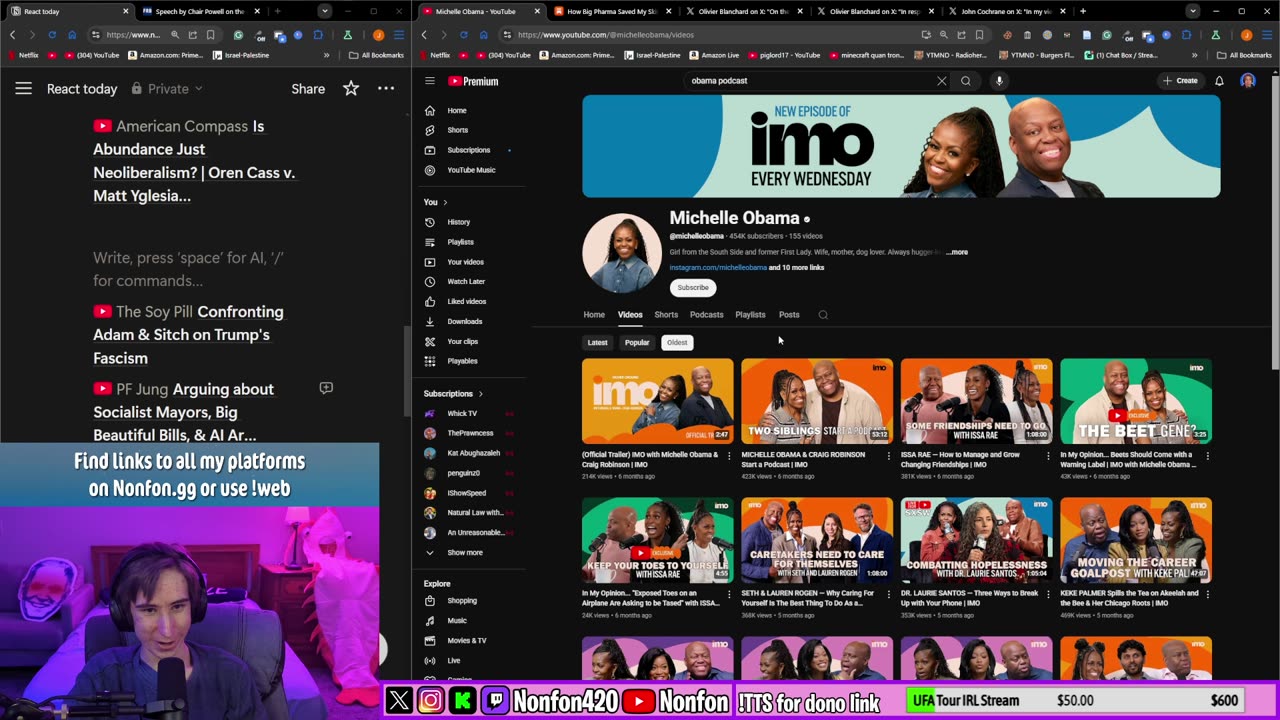
Task: Clear the YouTube search box text
Action: coord(941,81)
